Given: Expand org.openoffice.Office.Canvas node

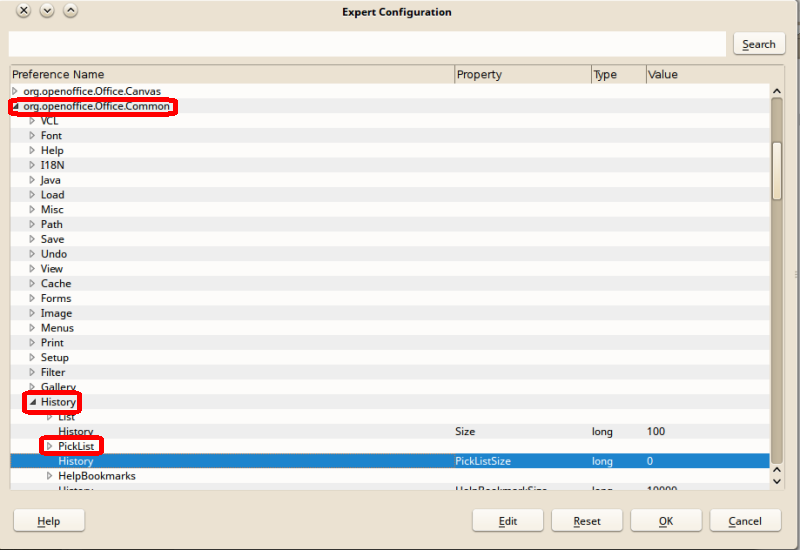Looking at the screenshot, I should 15,91.
